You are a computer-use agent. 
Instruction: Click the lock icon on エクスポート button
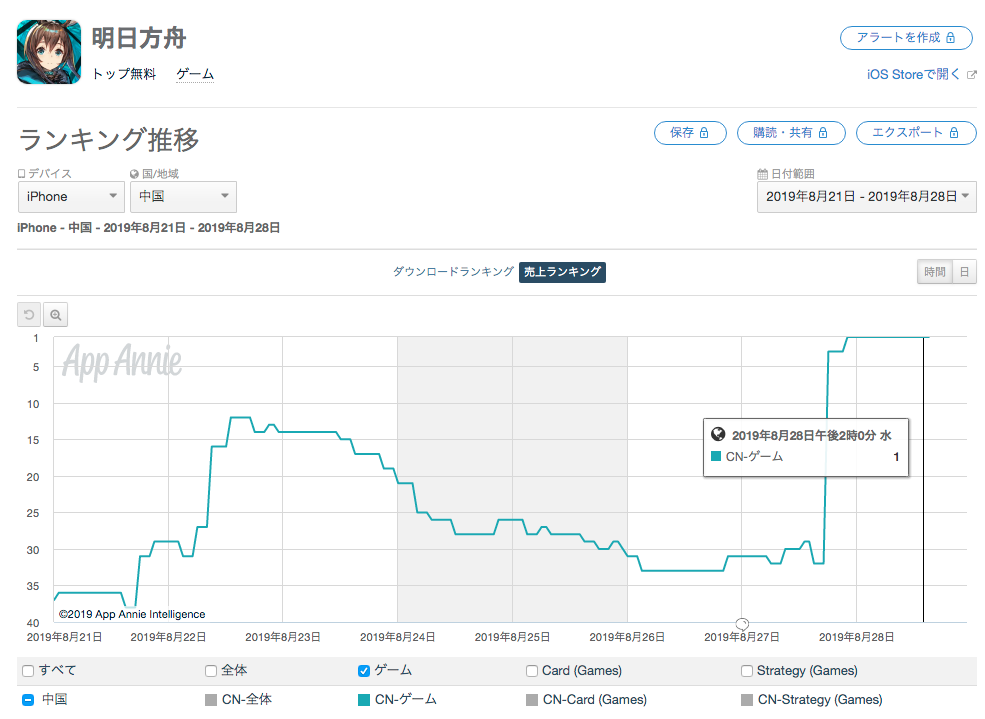954,132
